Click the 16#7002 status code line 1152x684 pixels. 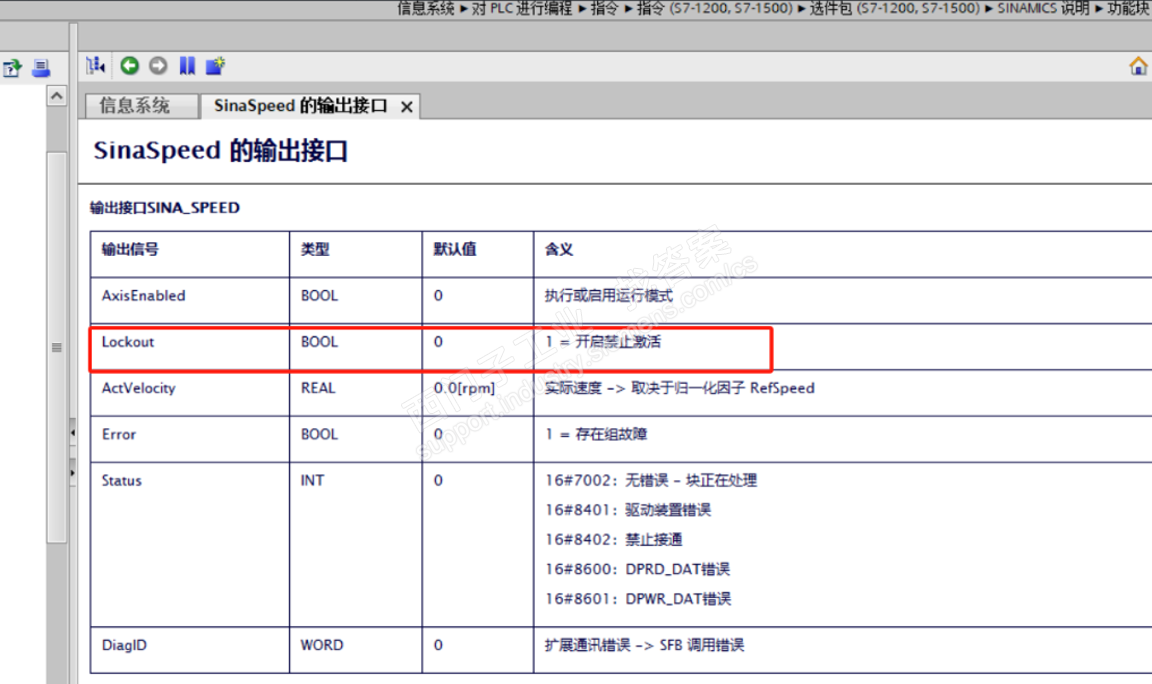click(x=651, y=481)
